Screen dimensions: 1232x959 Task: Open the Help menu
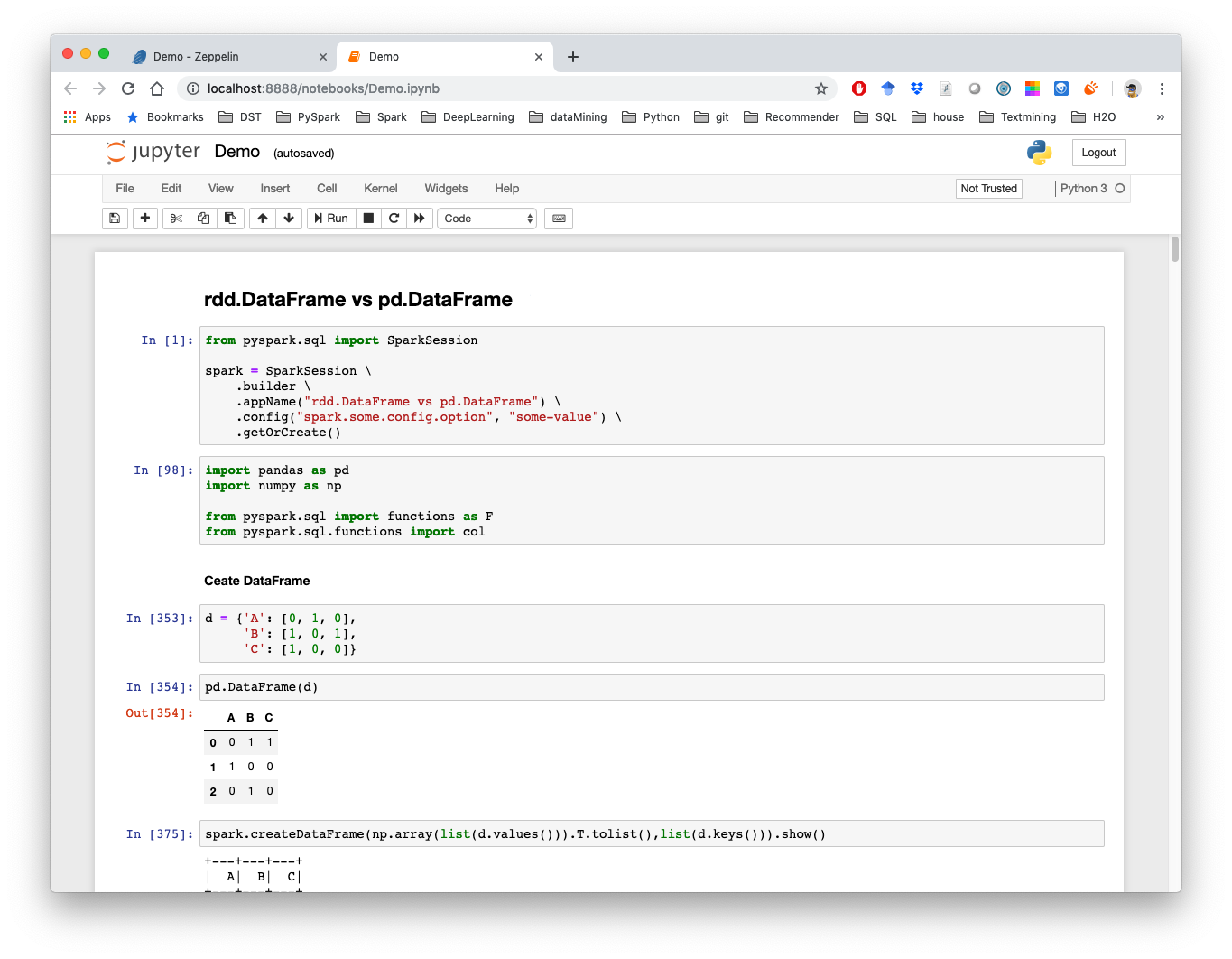(507, 189)
